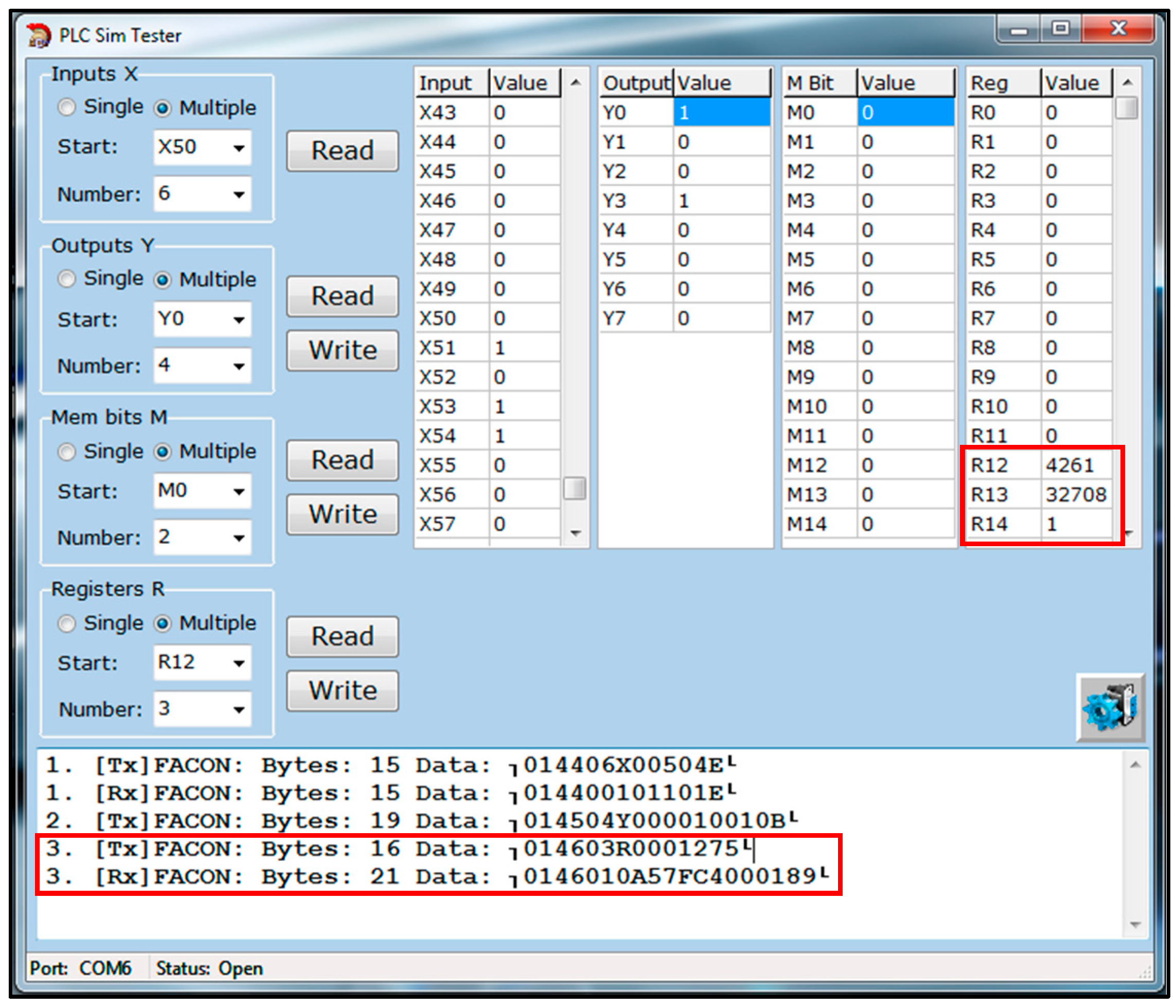Select Single mode for Inputs X

click(x=67, y=107)
